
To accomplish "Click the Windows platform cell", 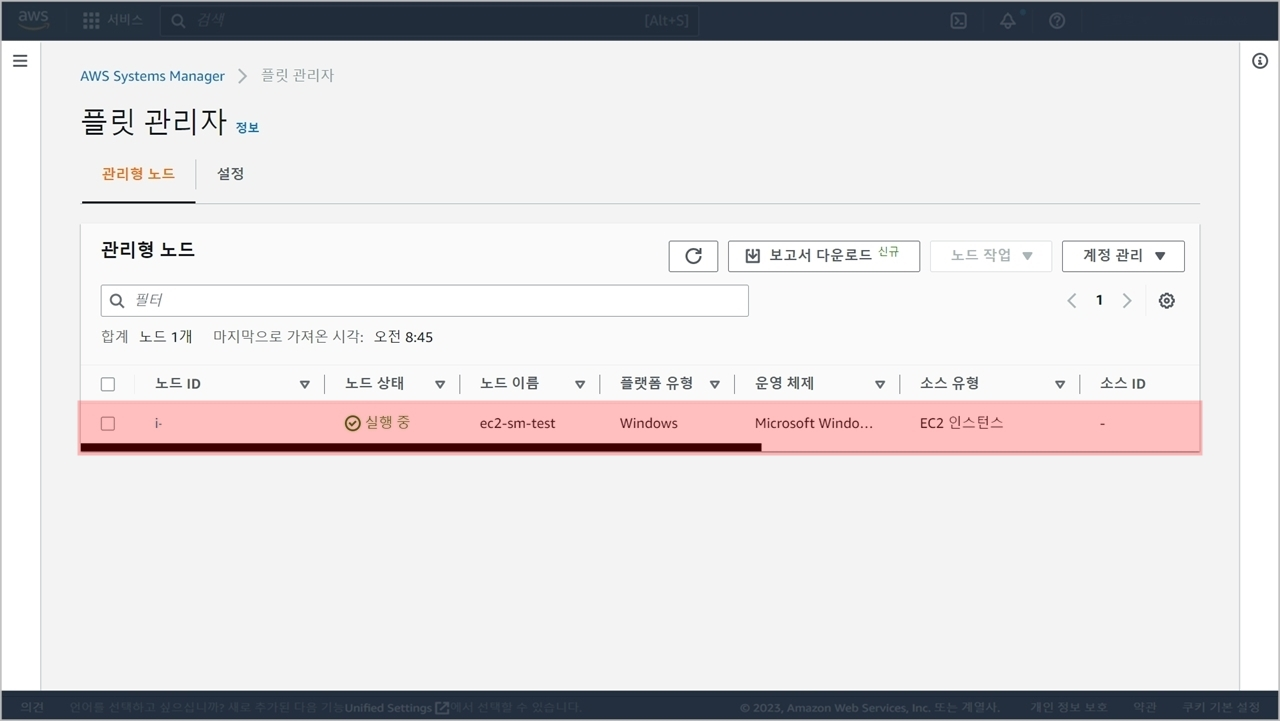I will 648,424.
